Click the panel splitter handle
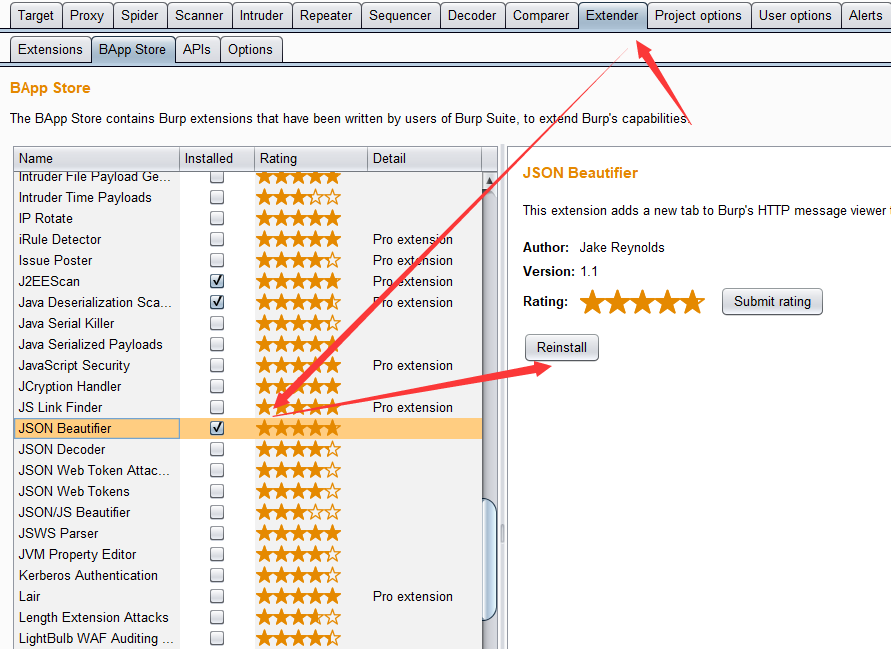 (502, 533)
